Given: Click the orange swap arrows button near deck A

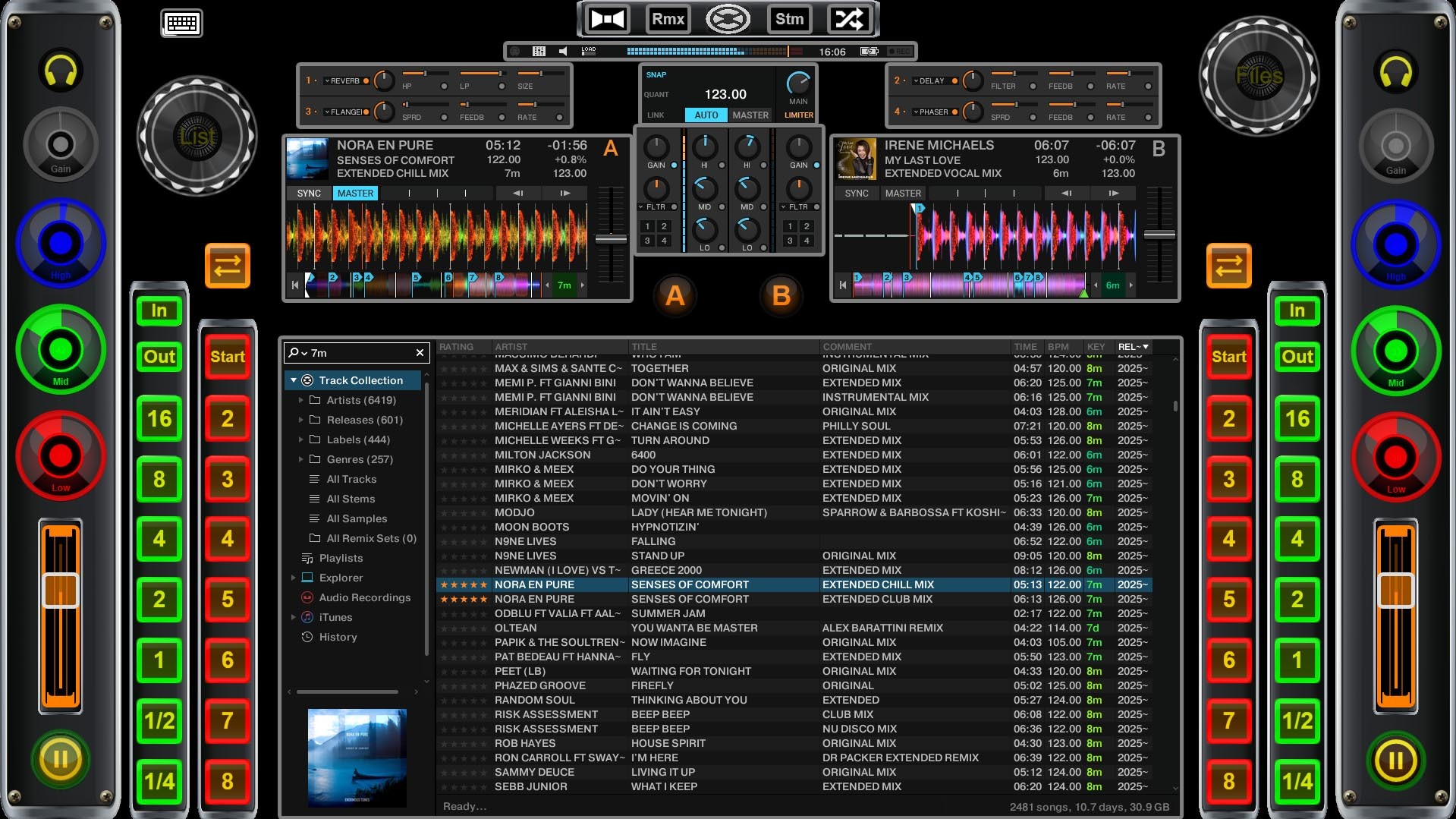Looking at the screenshot, I should pos(228,266).
